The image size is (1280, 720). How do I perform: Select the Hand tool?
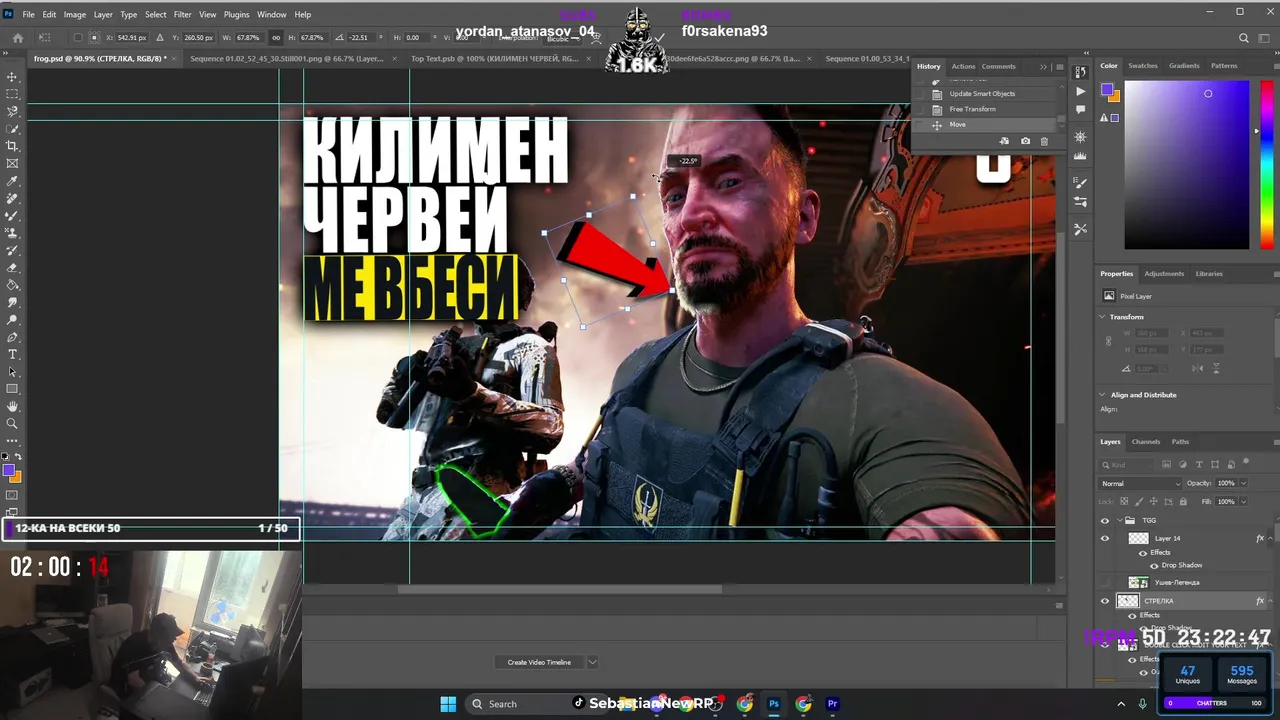click(12, 406)
